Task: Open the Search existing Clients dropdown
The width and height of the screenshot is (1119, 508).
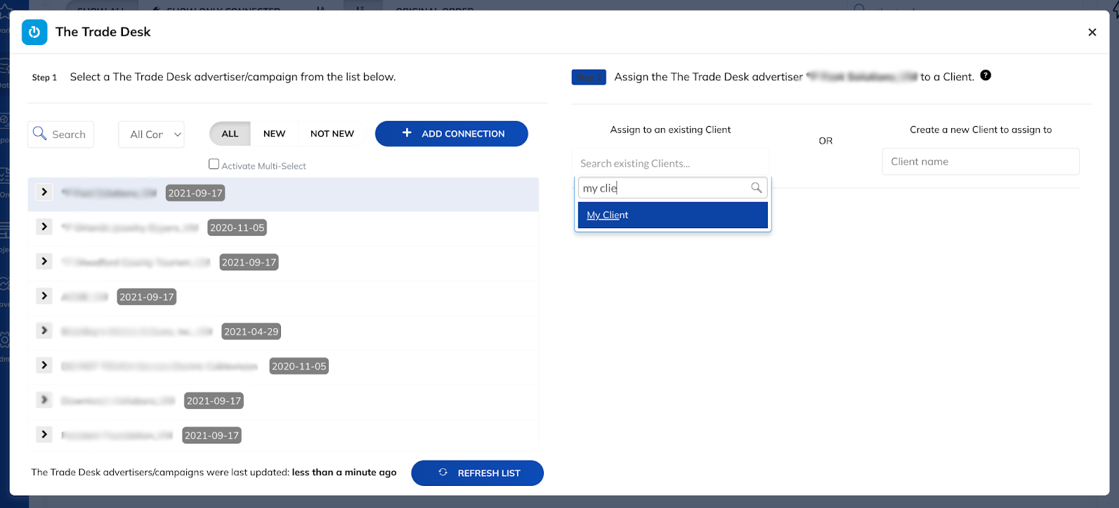Action: 672,163
